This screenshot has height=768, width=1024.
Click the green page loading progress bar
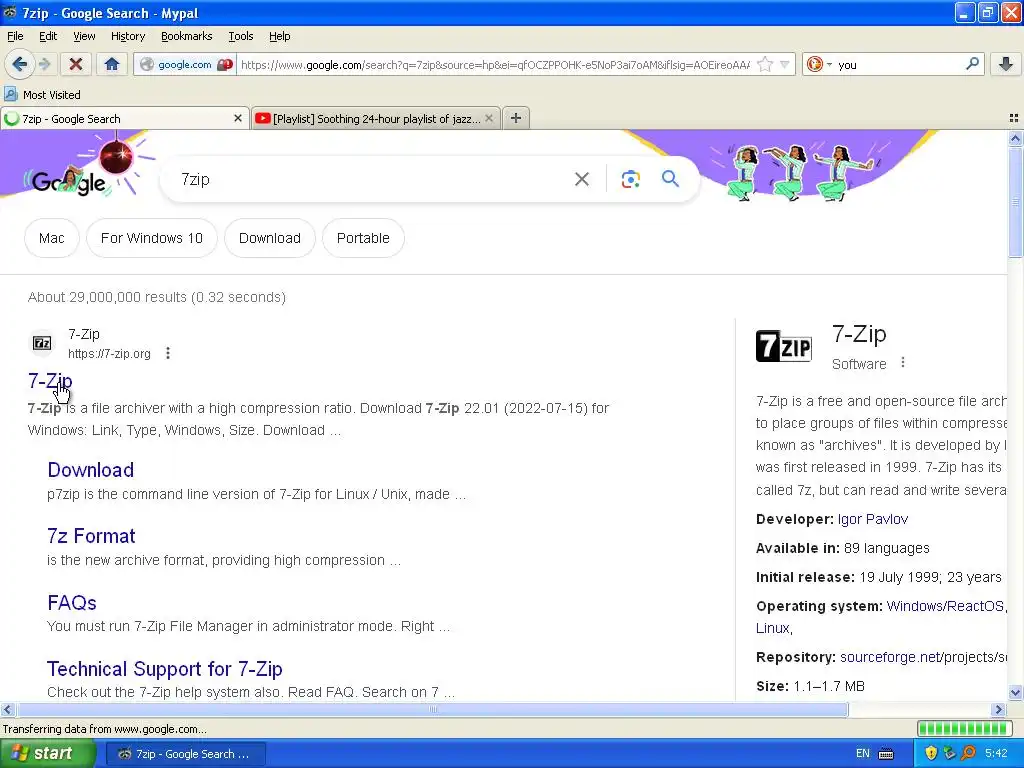964,729
